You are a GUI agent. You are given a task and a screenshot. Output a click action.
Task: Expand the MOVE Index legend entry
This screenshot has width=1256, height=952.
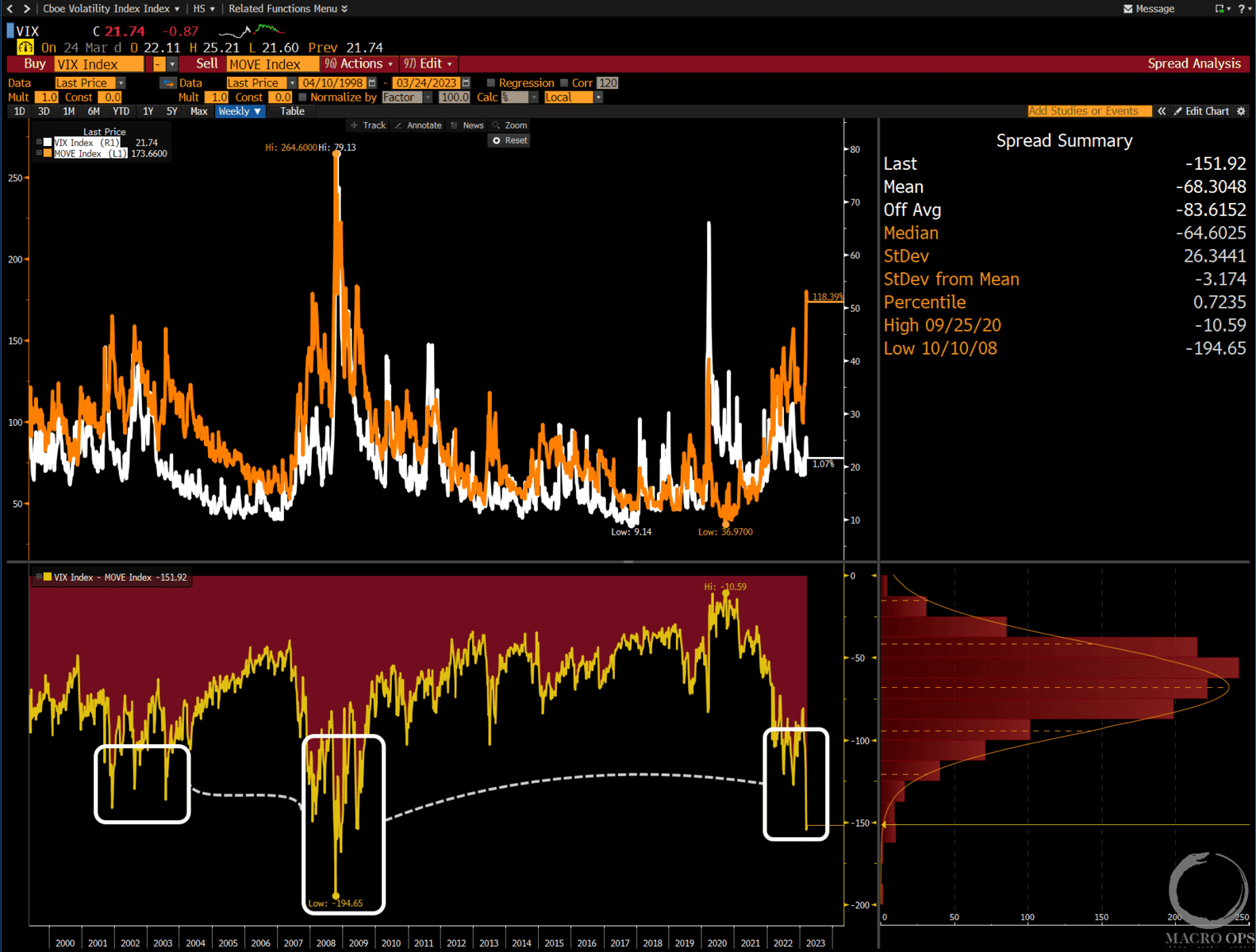[x=39, y=153]
